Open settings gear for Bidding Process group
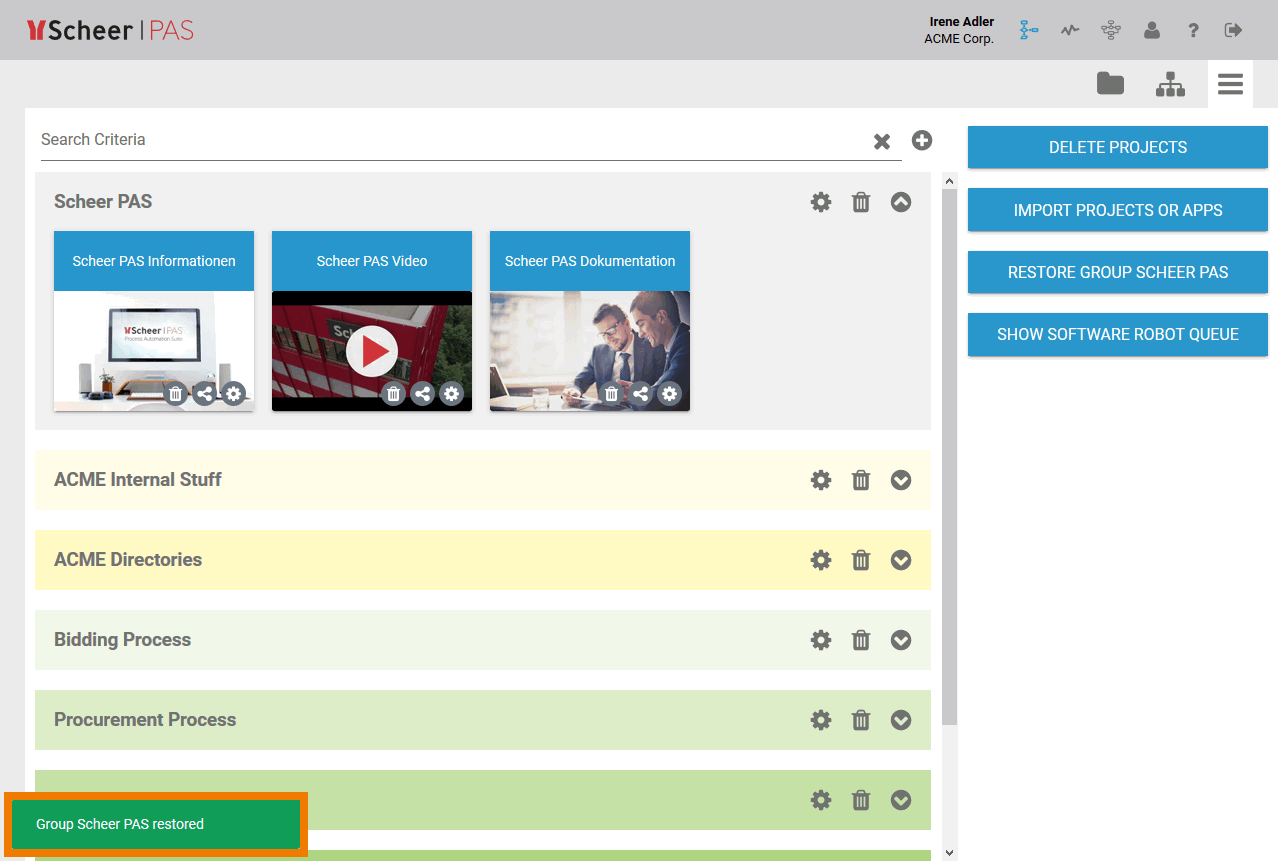 pyautogui.click(x=820, y=640)
